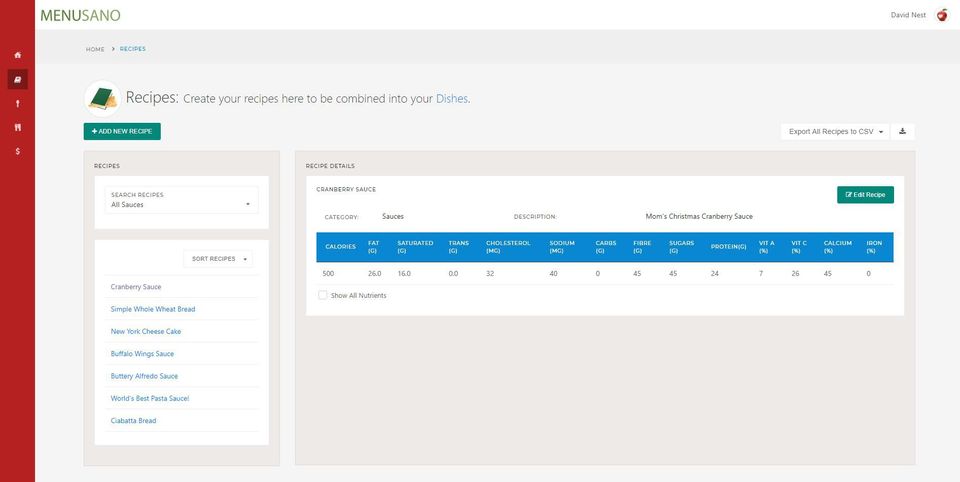The height and width of the screenshot is (482, 960).
Task: Open the third sidebar icon below Recipes
Action: (x=18, y=104)
